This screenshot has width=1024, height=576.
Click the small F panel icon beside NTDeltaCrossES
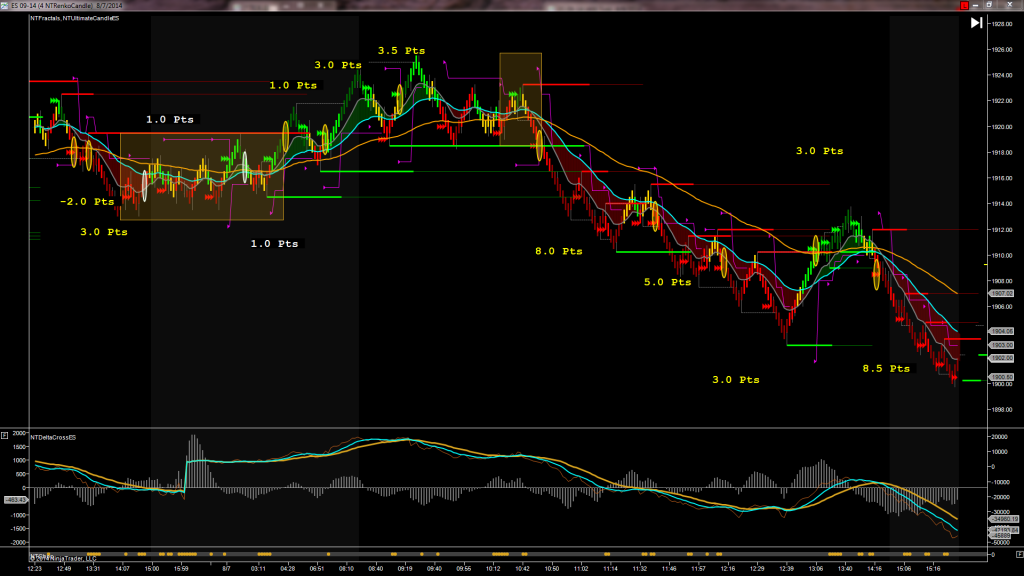click(x=5, y=436)
